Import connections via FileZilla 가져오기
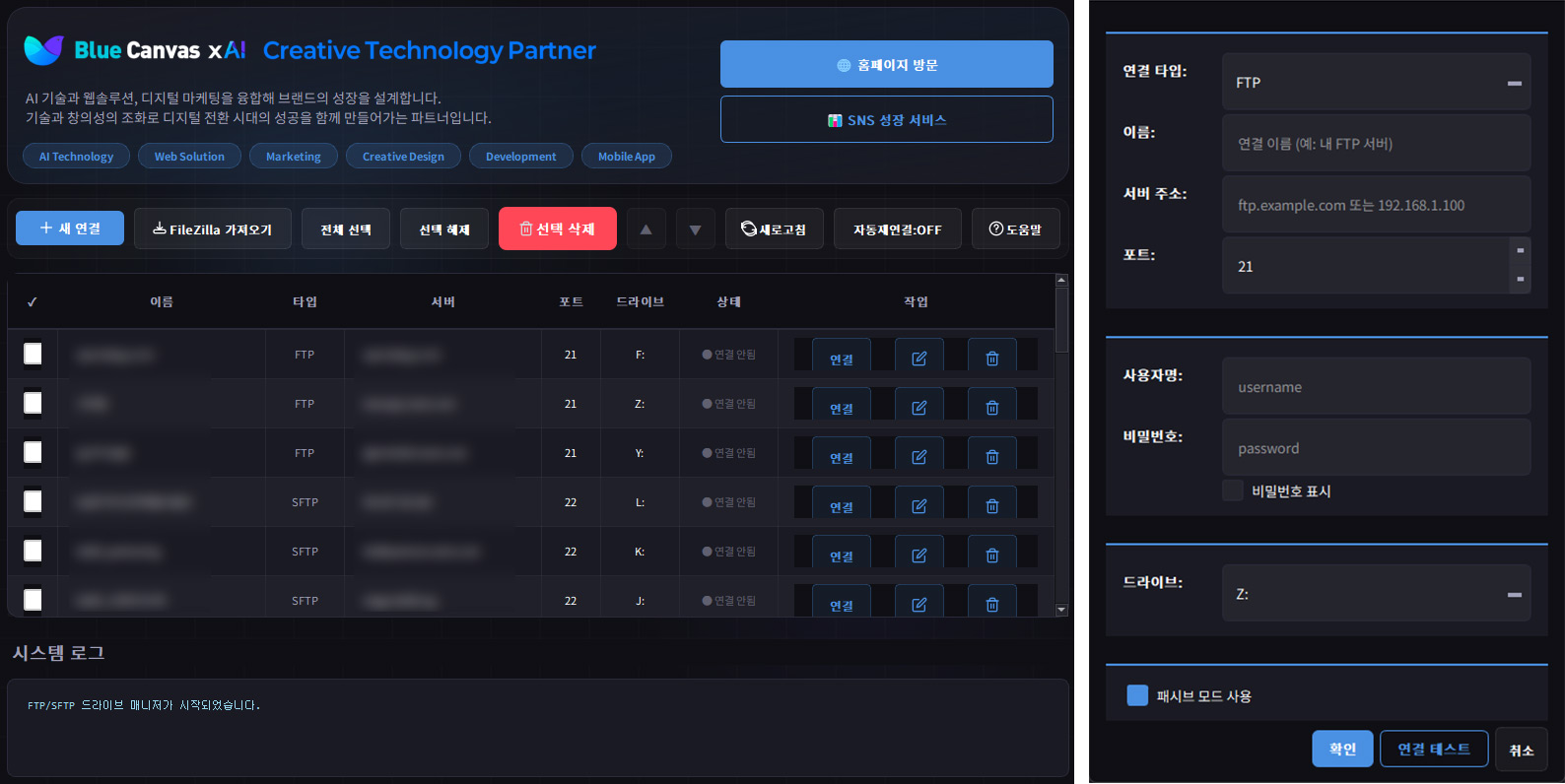 (x=212, y=229)
